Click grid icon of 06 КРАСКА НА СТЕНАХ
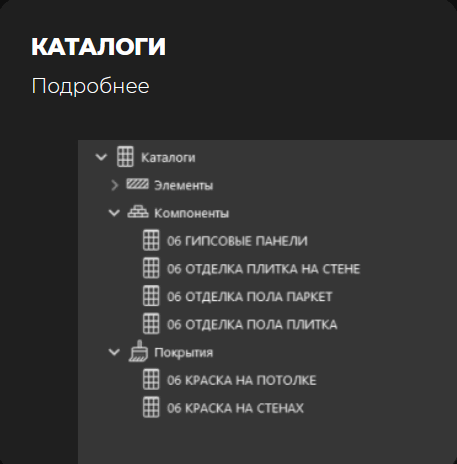The height and width of the screenshot is (464, 457). [151, 407]
